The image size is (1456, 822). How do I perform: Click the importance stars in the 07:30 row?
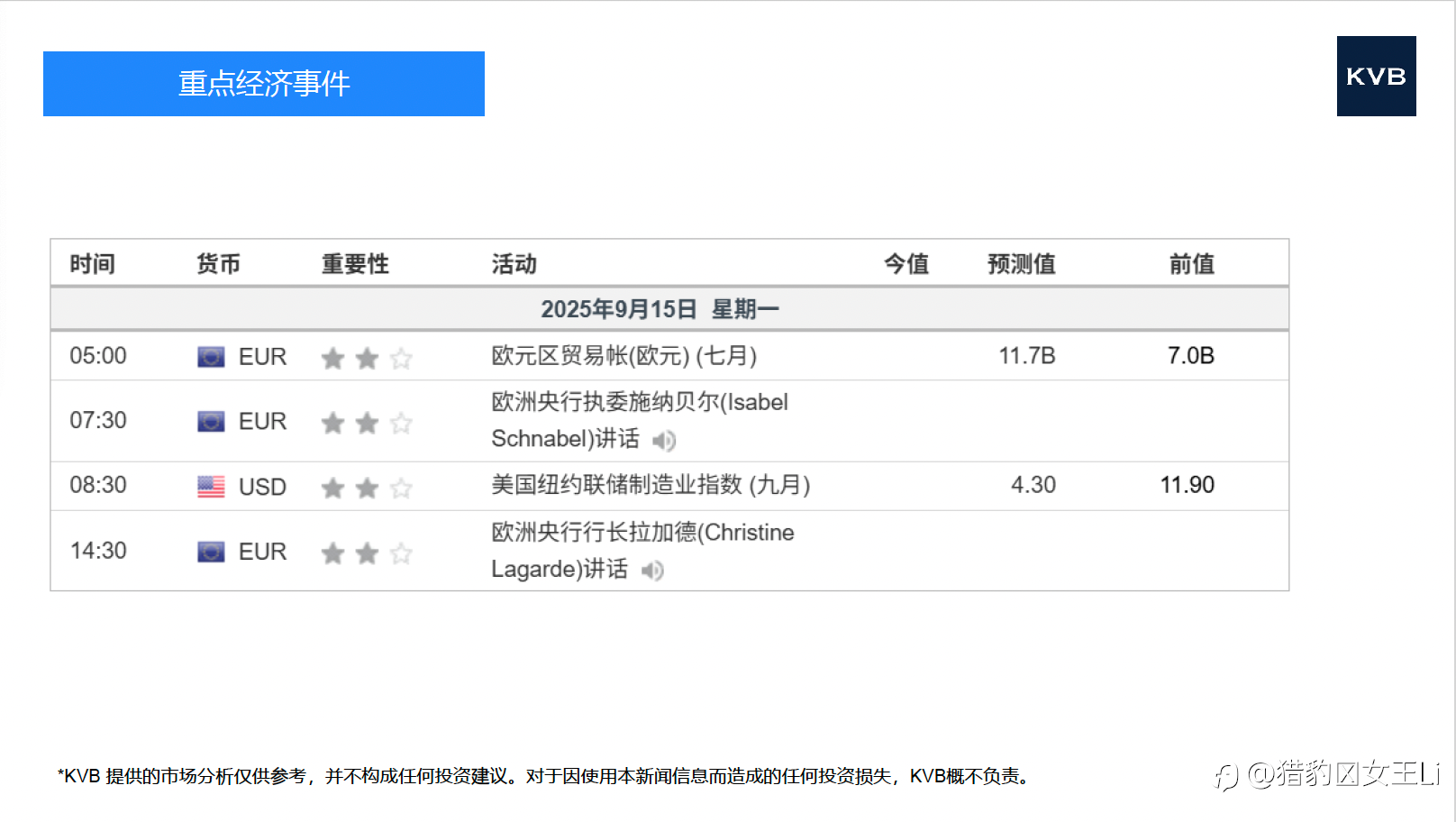click(367, 423)
